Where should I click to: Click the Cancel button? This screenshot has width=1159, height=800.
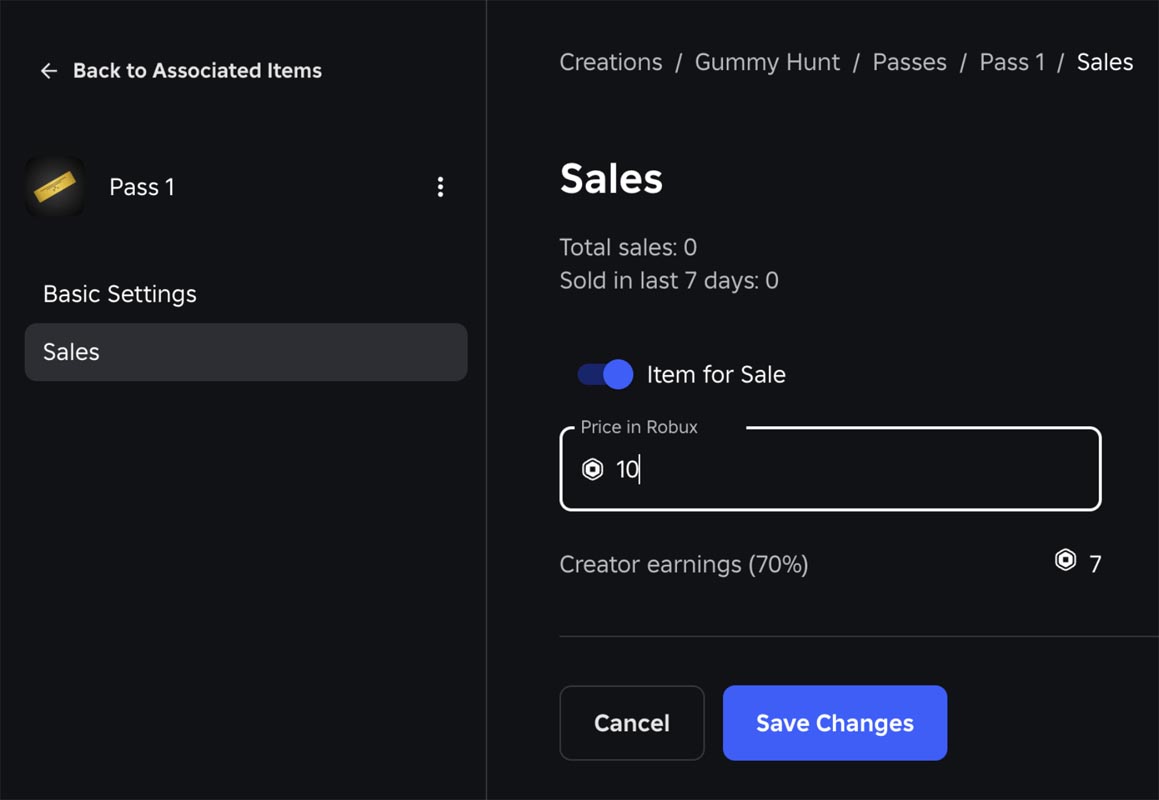[632, 722]
